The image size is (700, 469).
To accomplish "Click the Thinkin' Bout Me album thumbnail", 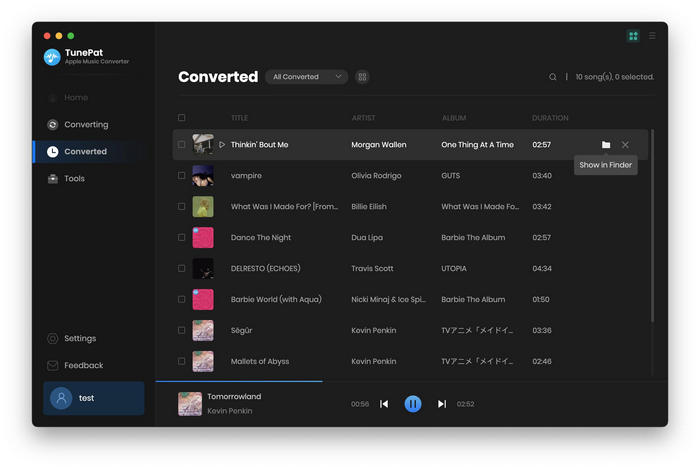I will click(x=203, y=145).
